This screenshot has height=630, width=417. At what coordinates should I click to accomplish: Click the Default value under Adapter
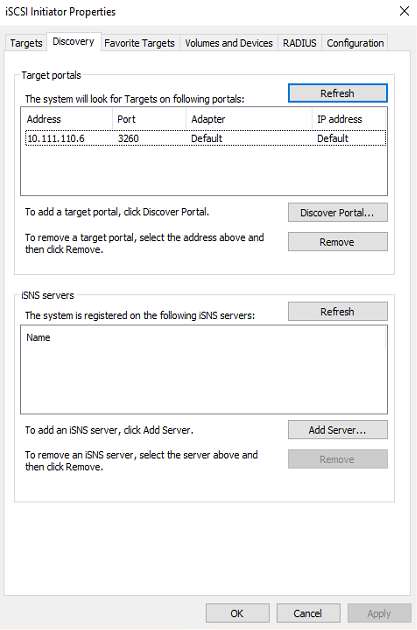click(x=206, y=139)
